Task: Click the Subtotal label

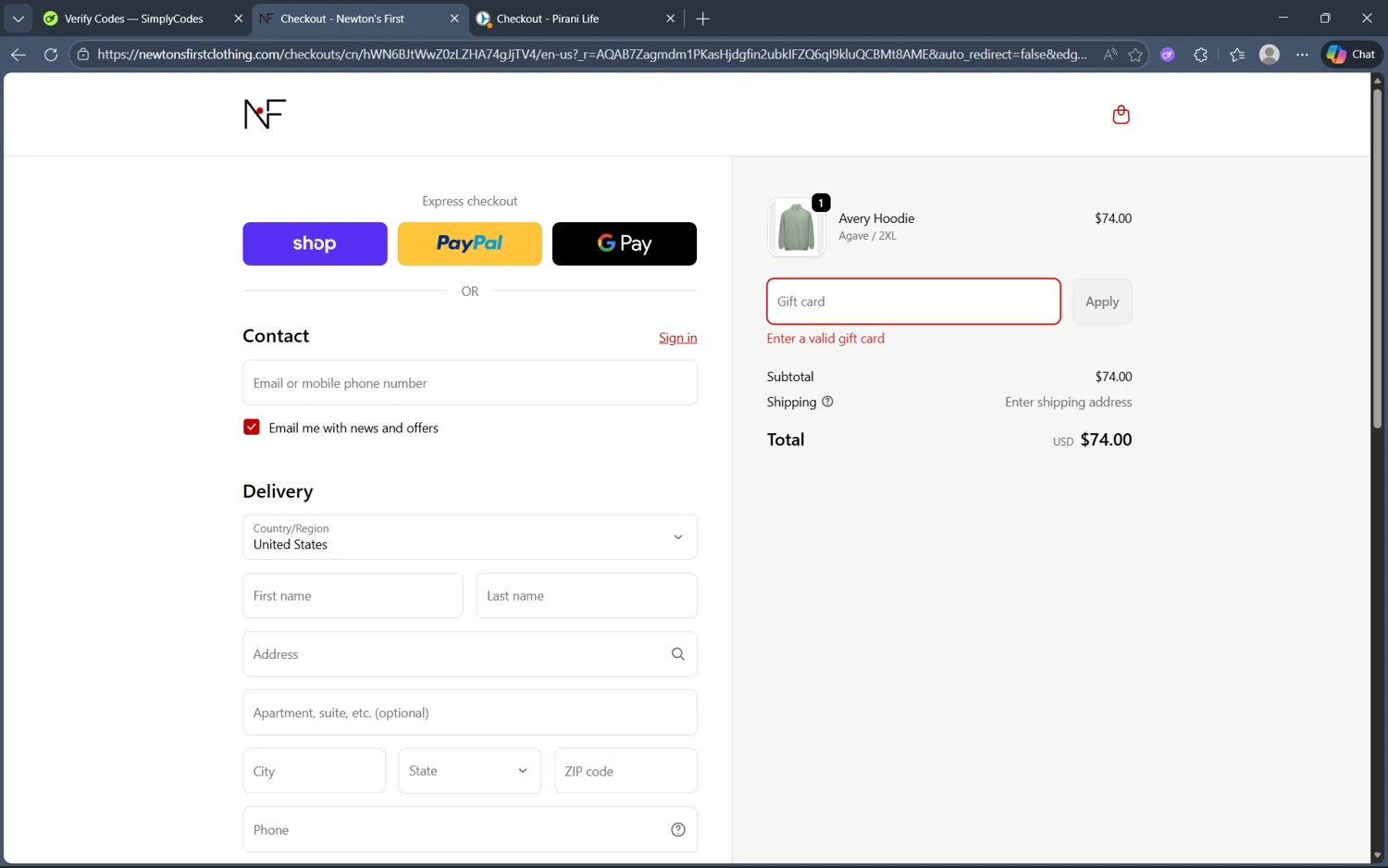Action: (x=790, y=377)
